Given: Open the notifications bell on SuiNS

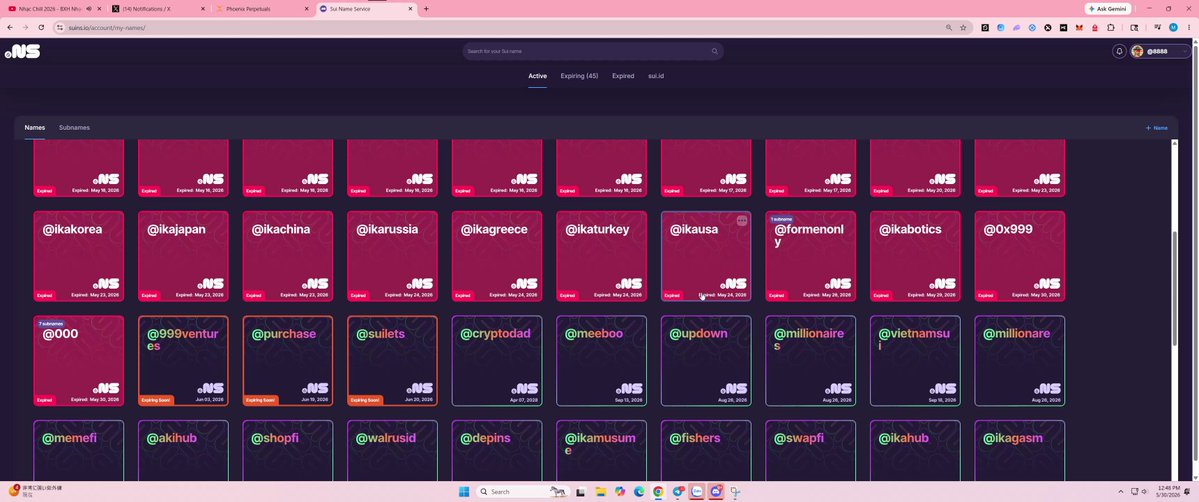Looking at the screenshot, I should tap(1119, 51).
